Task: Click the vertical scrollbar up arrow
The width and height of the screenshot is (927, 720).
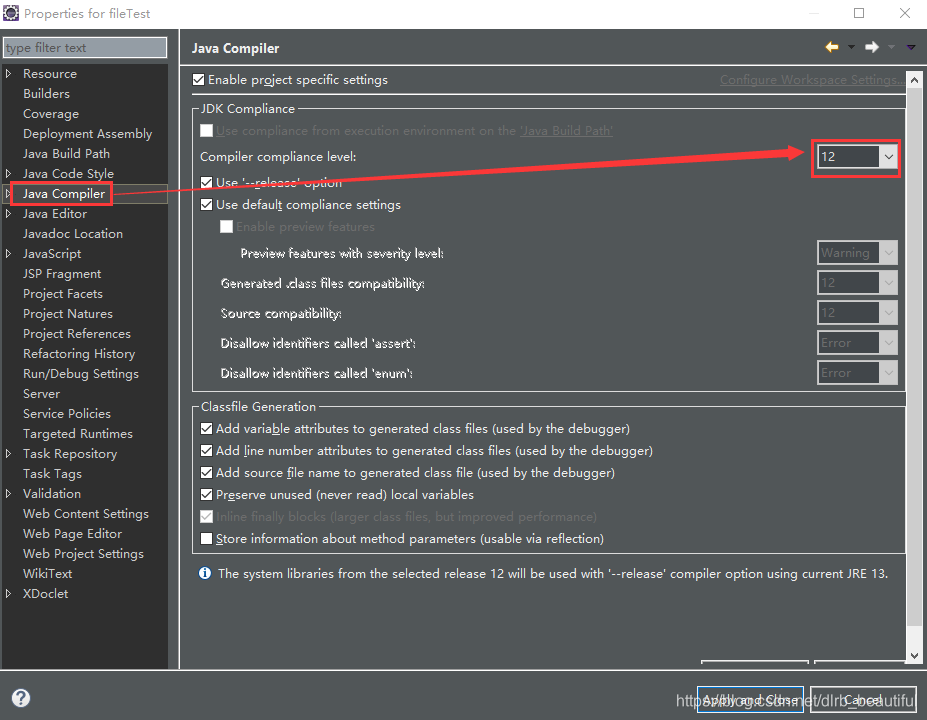Action: (914, 80)
